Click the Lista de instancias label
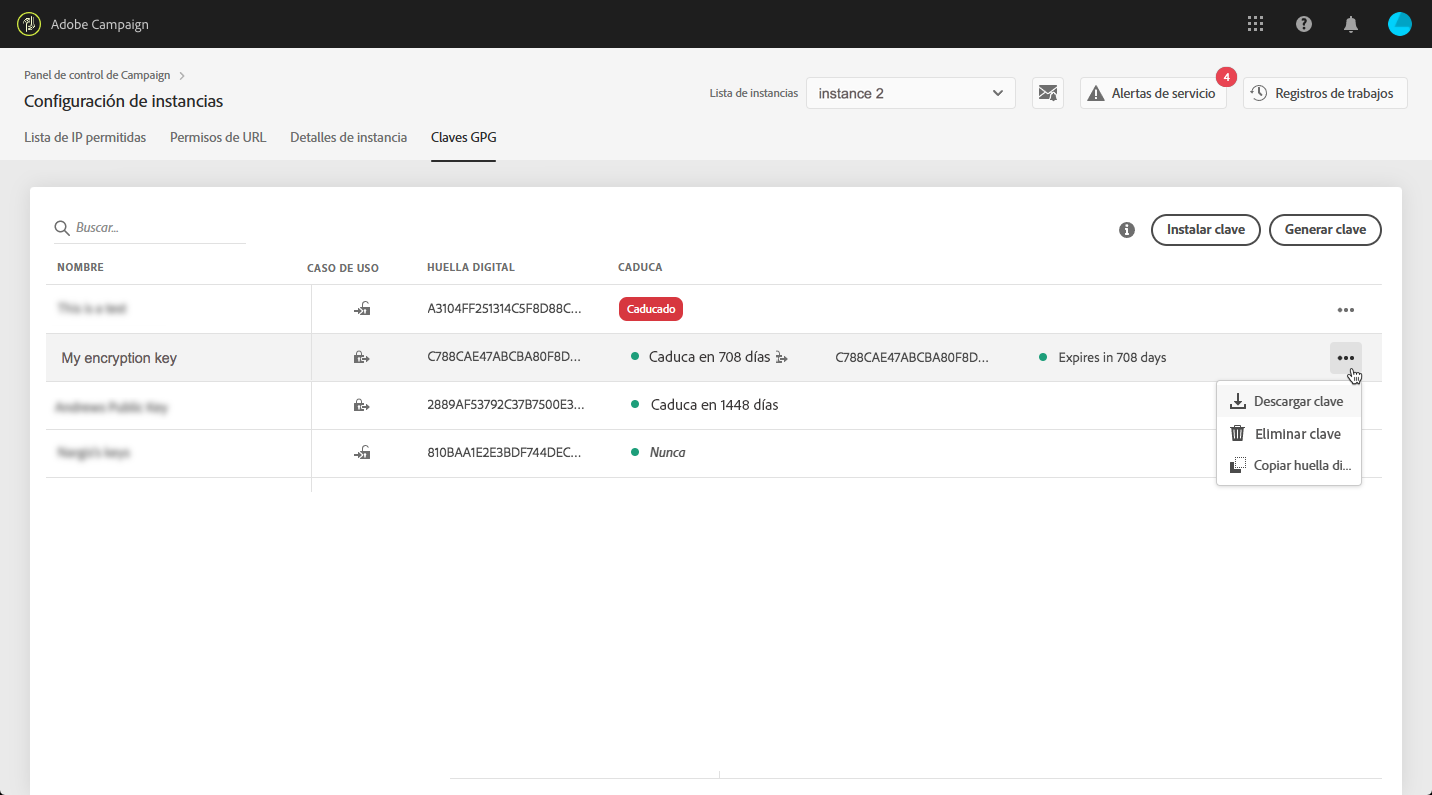1432x795 pixels. click(754, 93)
